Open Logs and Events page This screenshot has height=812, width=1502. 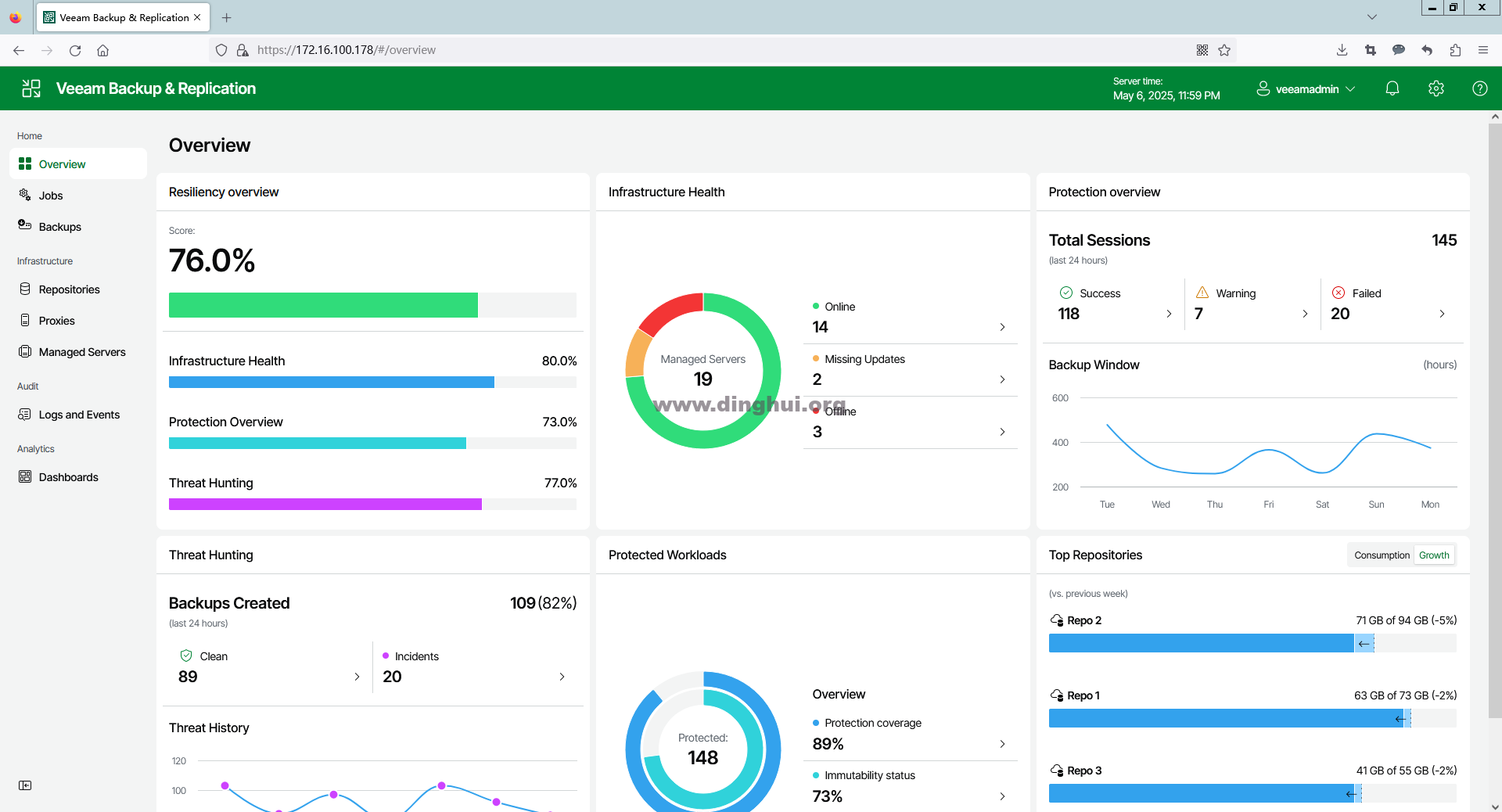(x=78, y=414)
